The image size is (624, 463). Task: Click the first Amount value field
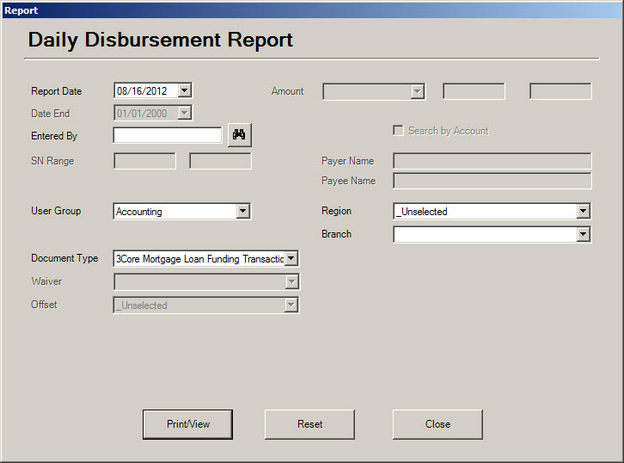(x=474, y=92)
